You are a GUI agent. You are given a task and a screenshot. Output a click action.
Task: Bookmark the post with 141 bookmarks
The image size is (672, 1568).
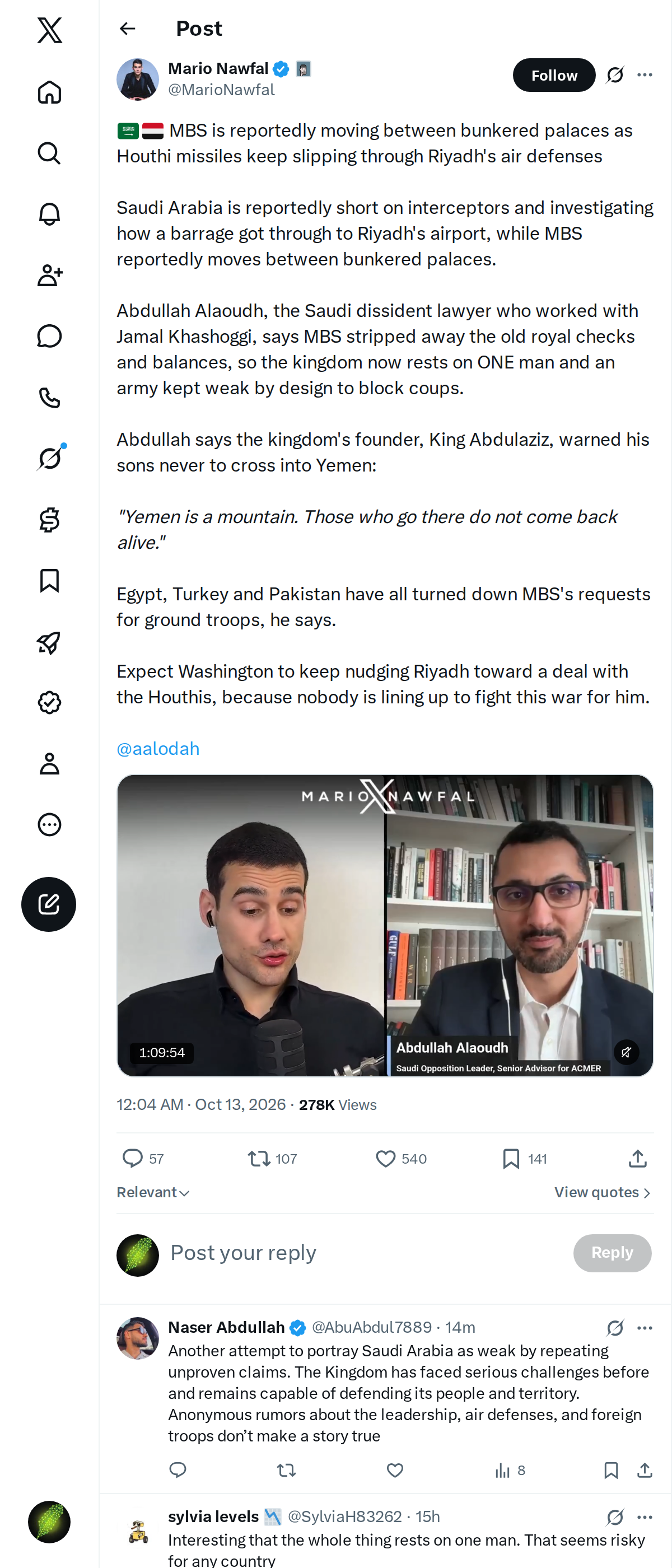pyautogui.click(x=524, y=1158)
